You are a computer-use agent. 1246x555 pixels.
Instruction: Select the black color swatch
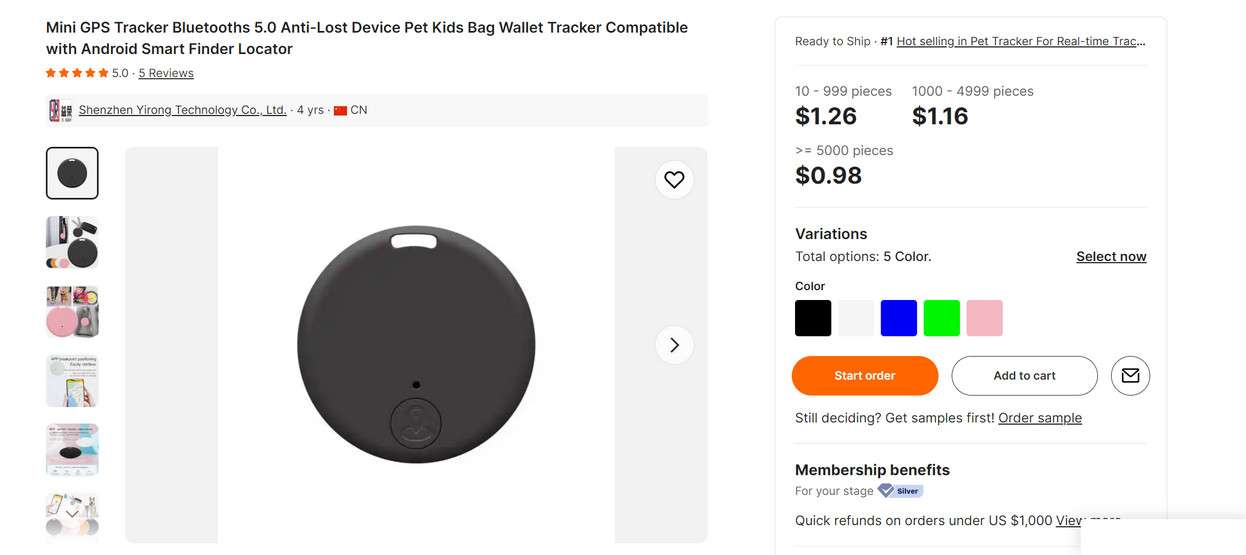coord(813,318)
